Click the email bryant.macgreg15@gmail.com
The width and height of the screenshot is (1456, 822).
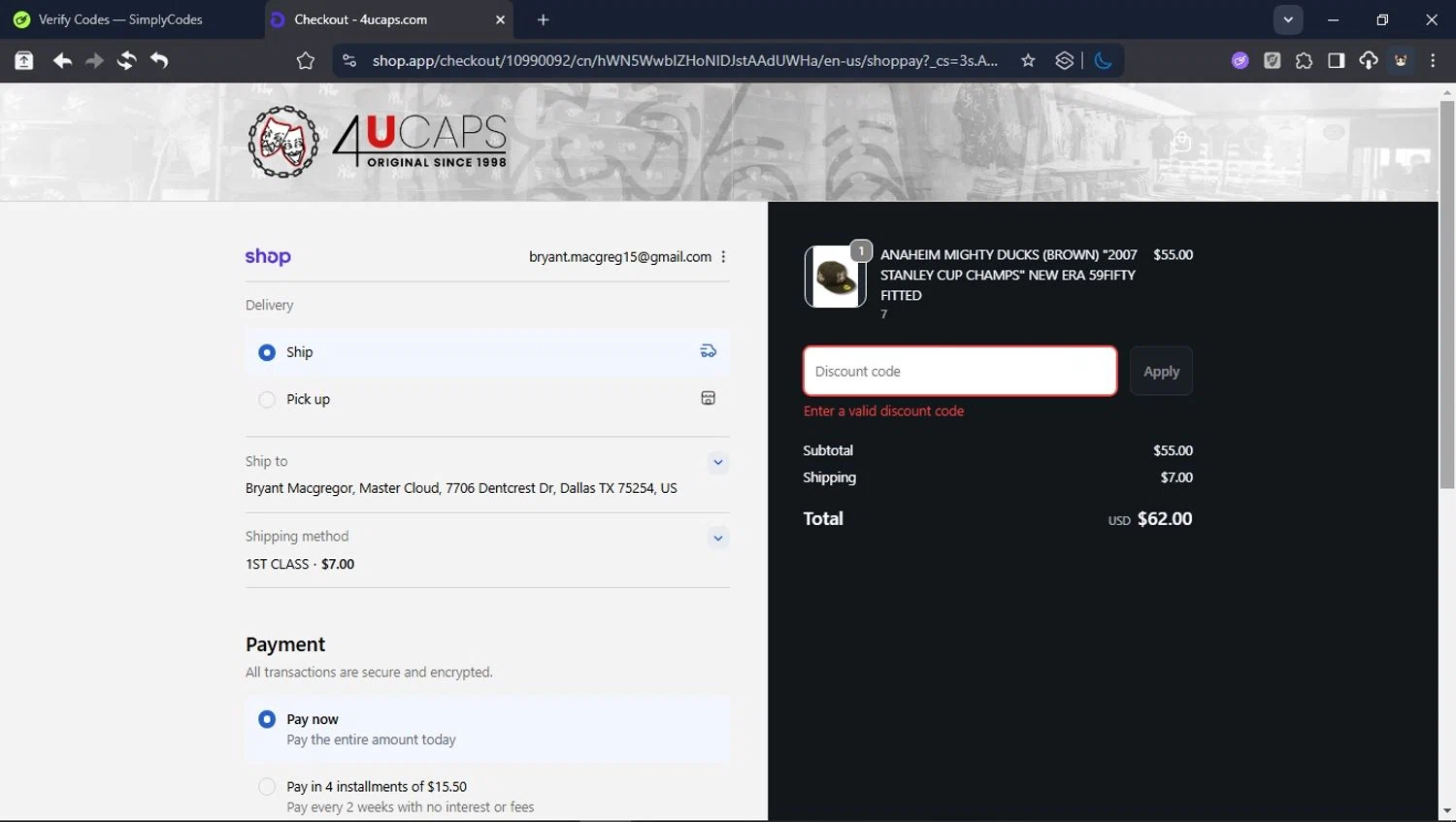coord(620,257)
